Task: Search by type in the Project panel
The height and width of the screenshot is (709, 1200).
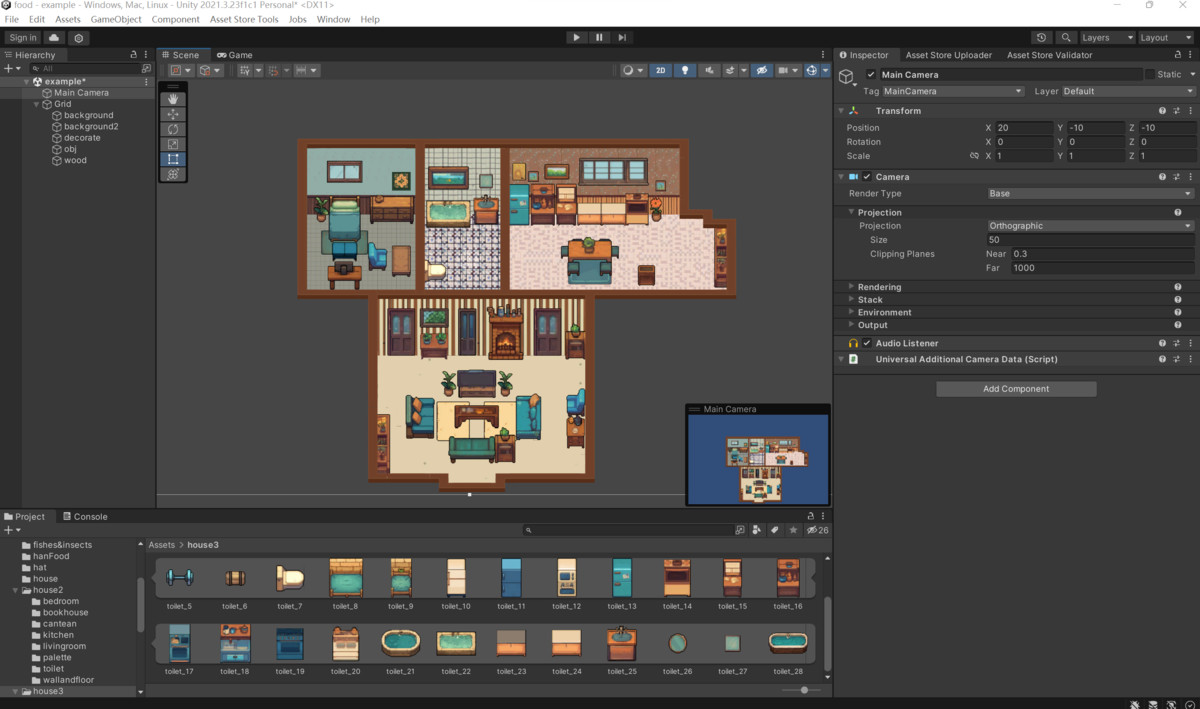Action: tap(758, 530)
